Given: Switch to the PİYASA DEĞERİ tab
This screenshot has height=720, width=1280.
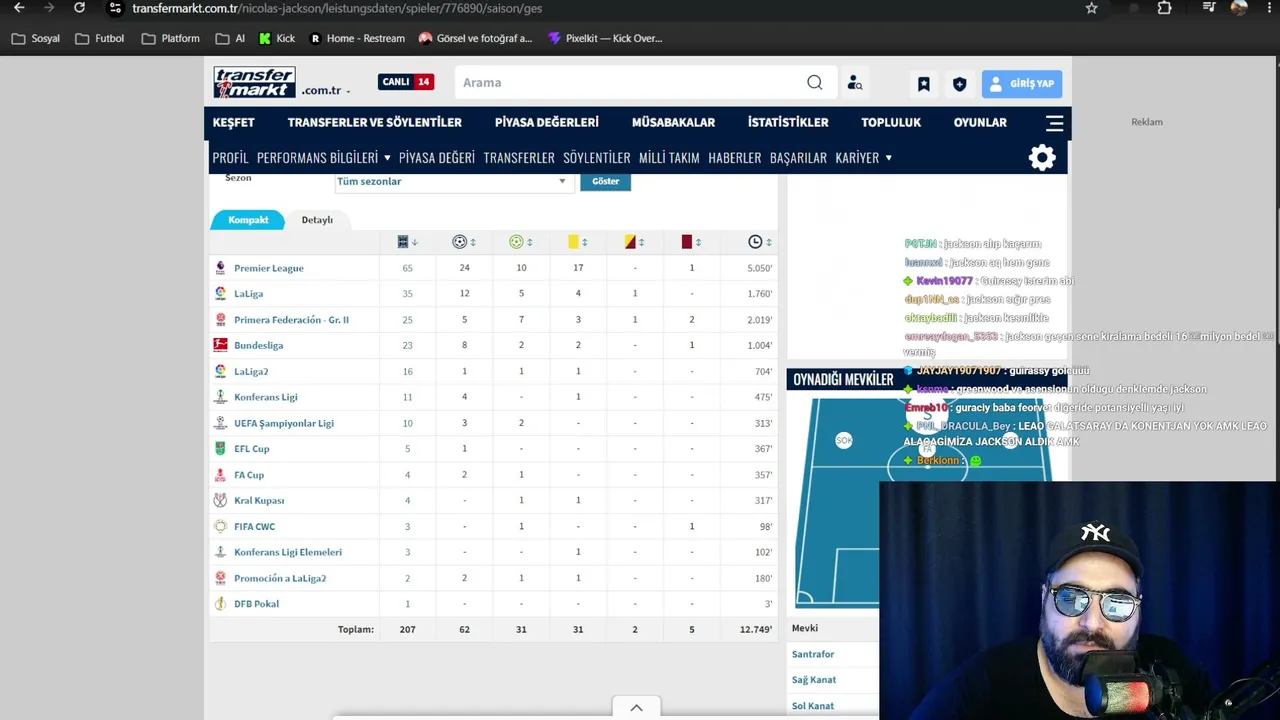Looking at the screenshot, I should pyautogui.click(x=437, y=158).
